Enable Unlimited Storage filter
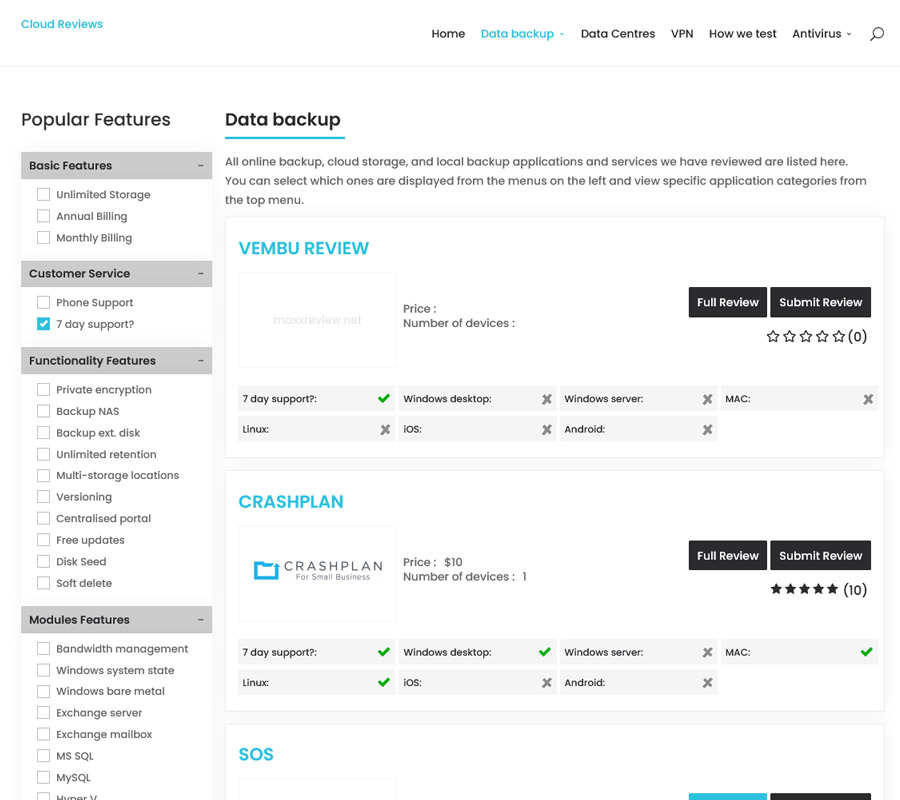This screenshot has width=900, height=800. (43, 195)
